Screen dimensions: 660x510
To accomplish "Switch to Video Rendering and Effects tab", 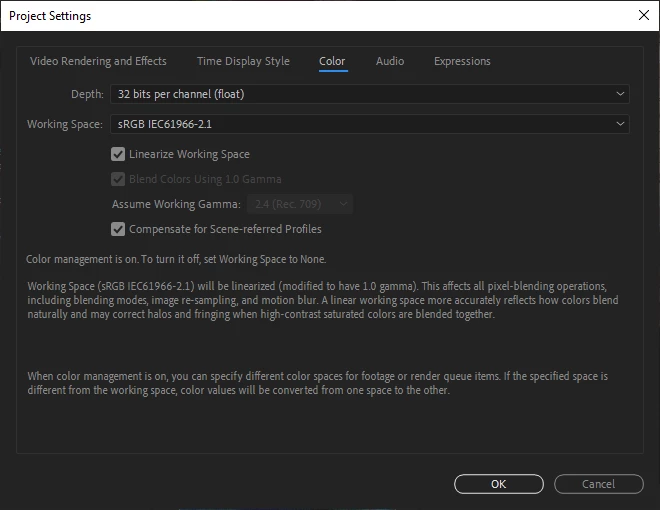I will coord(98,61).
